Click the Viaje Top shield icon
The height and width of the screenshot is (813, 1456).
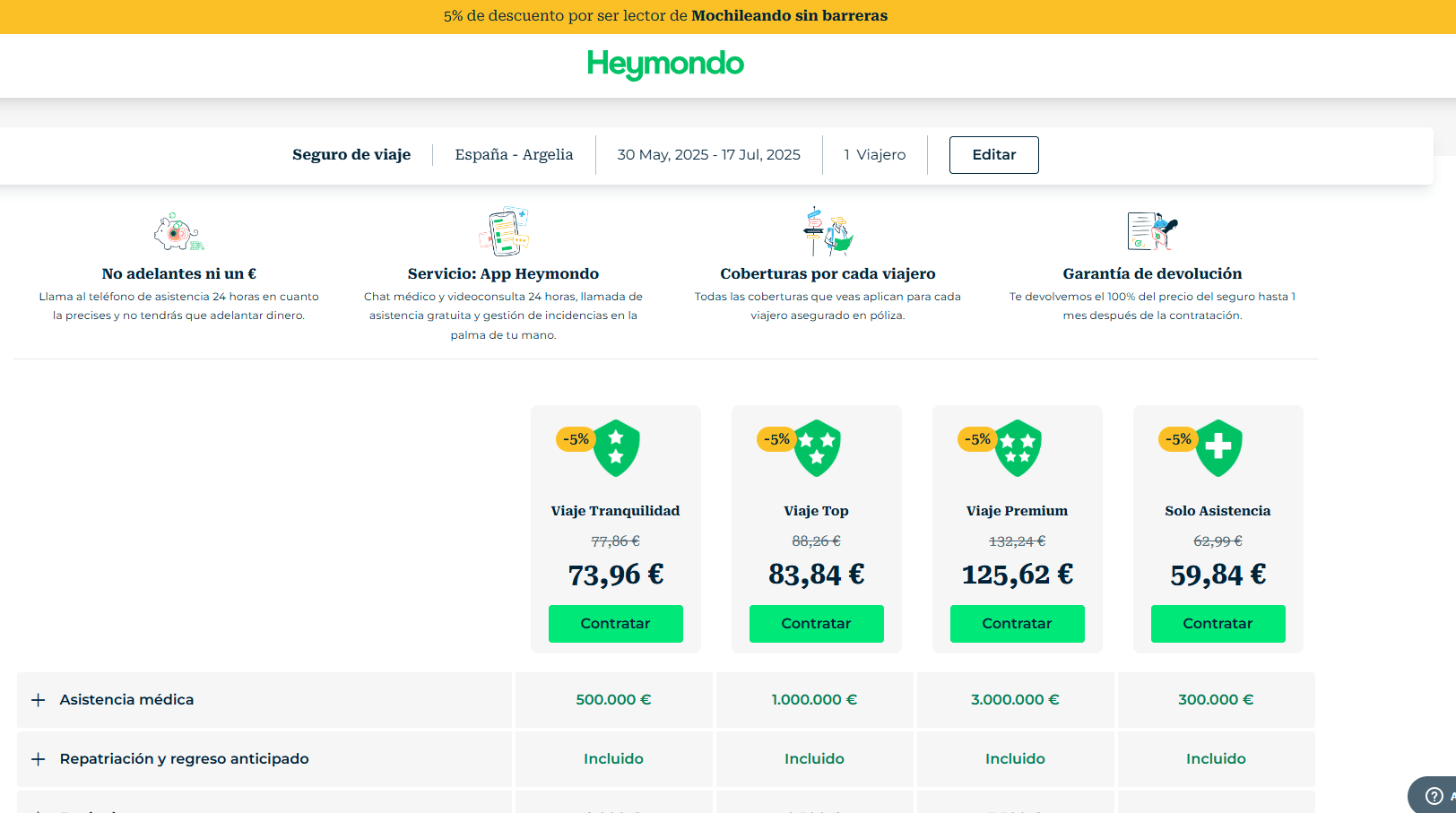click(x=817, y=449)
